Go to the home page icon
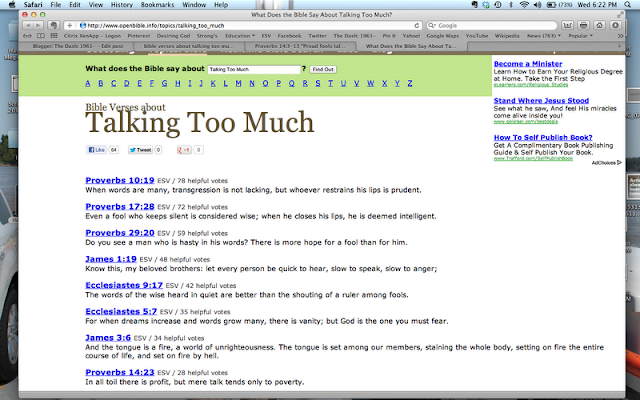This screenshot has height=400, width=640. [x=599, y=25]
